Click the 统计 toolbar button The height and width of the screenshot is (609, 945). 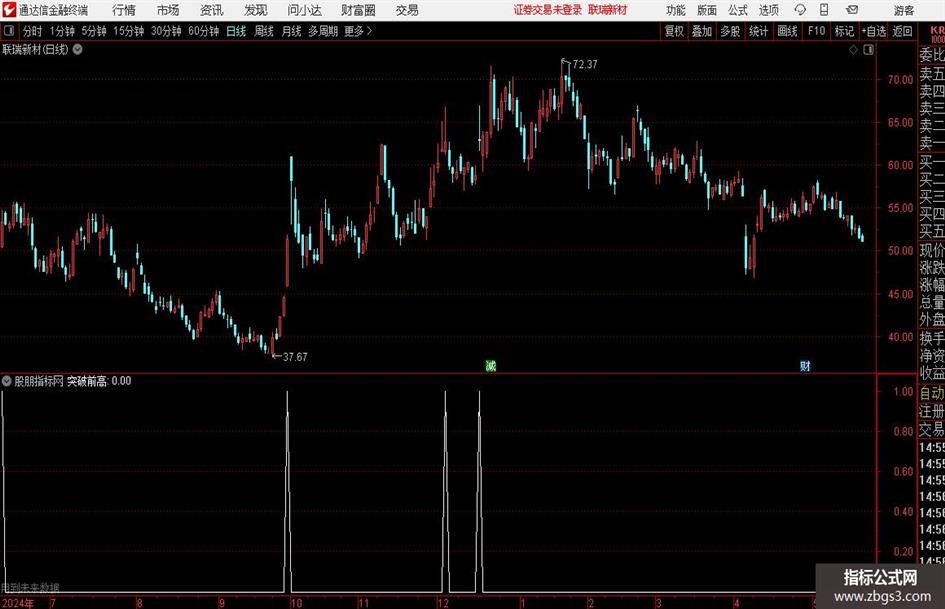[x=759, y=31]
